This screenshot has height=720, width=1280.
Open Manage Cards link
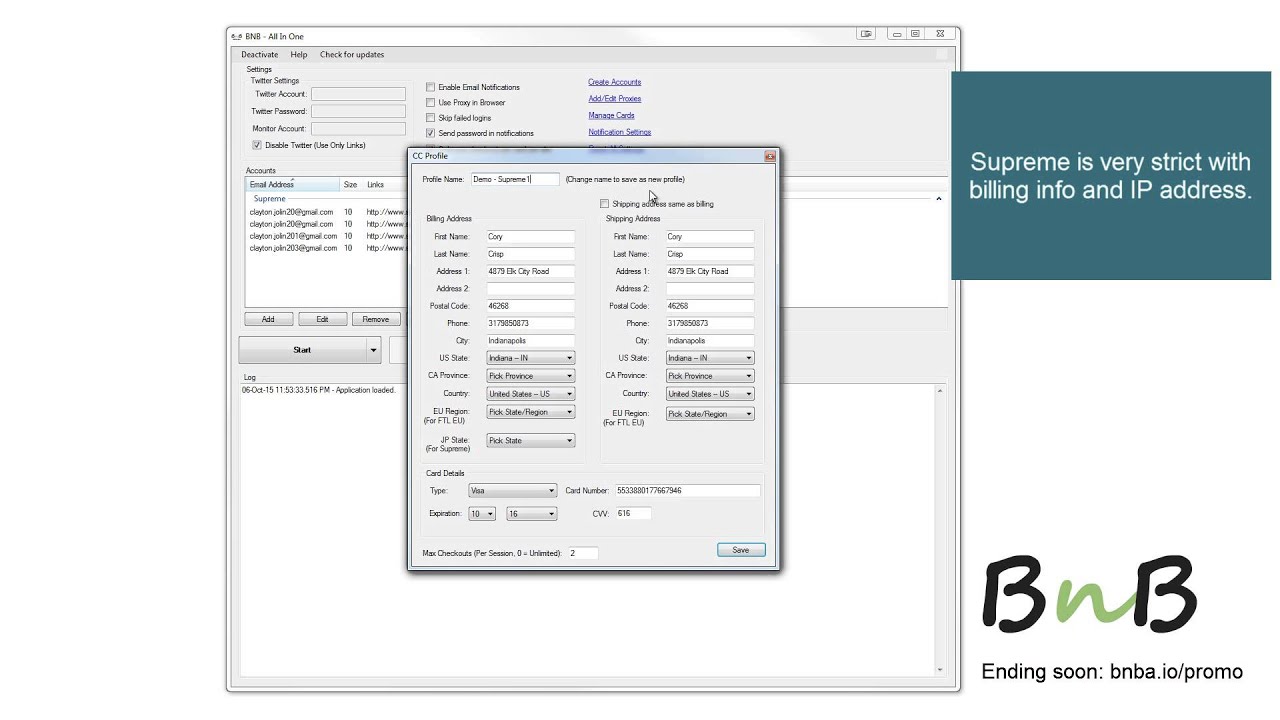[x=611, y=115]
